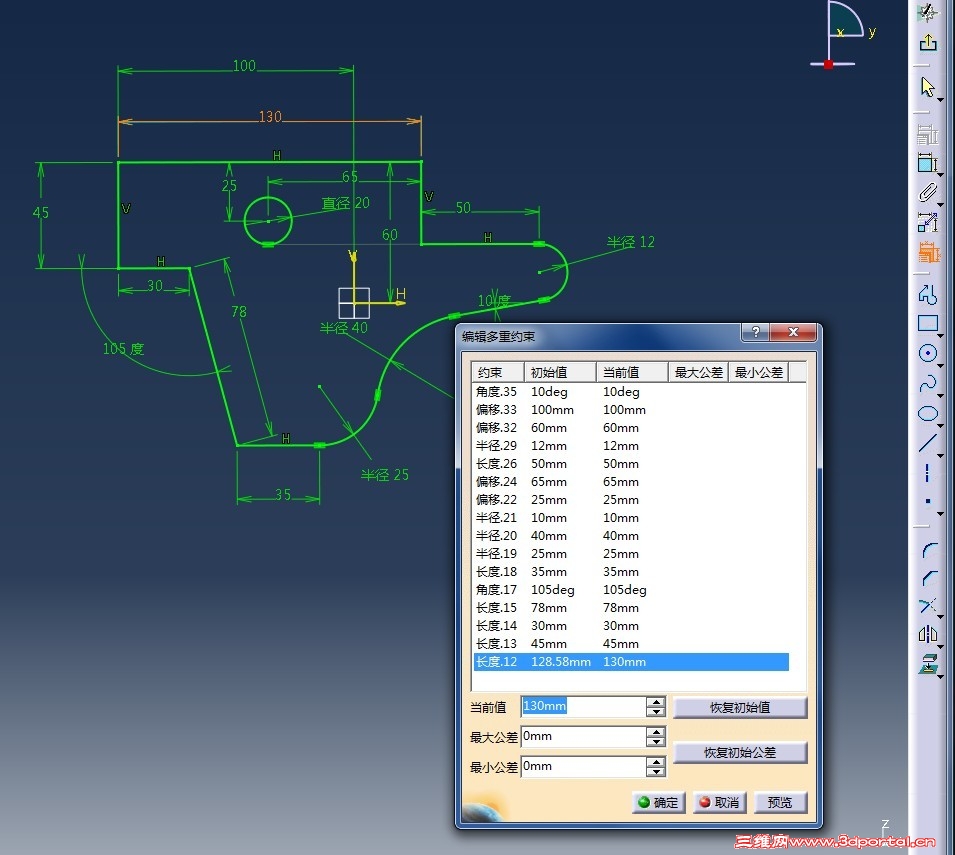
Task: Expand the paperclip tool flyout arrow
Action: coord(940,205)
